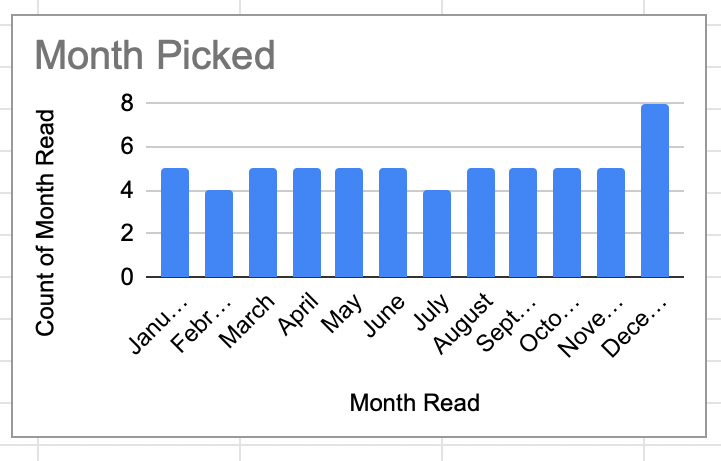Click the August bar

[x=481, y=223]
